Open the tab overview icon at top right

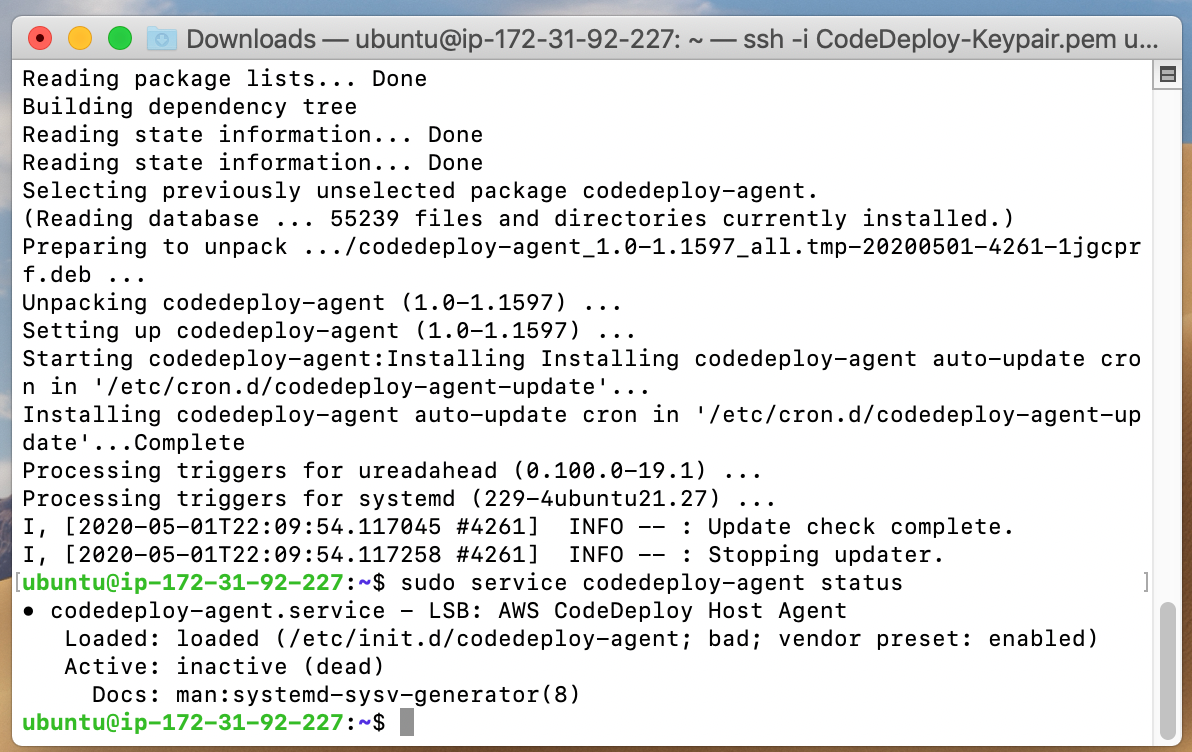click(x=1167, y=75)
